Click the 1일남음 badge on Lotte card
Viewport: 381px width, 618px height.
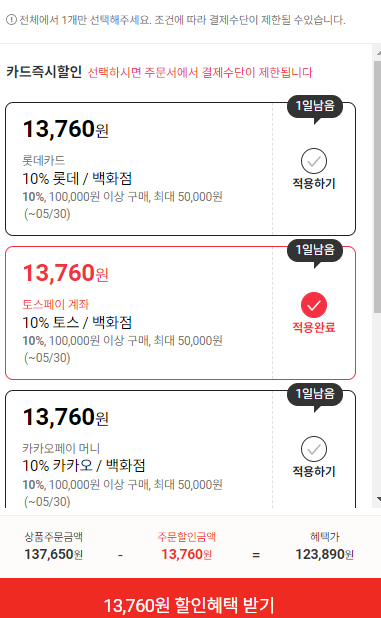(x=315, y=106)
